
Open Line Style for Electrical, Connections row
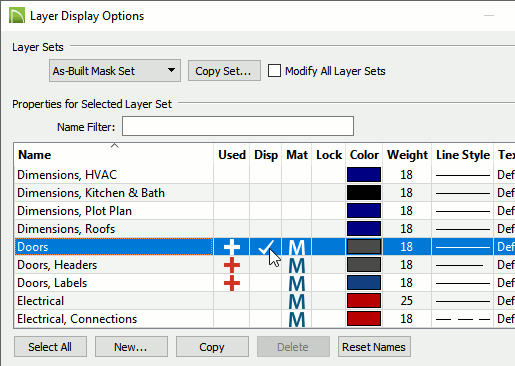click(x=463, y=319)
